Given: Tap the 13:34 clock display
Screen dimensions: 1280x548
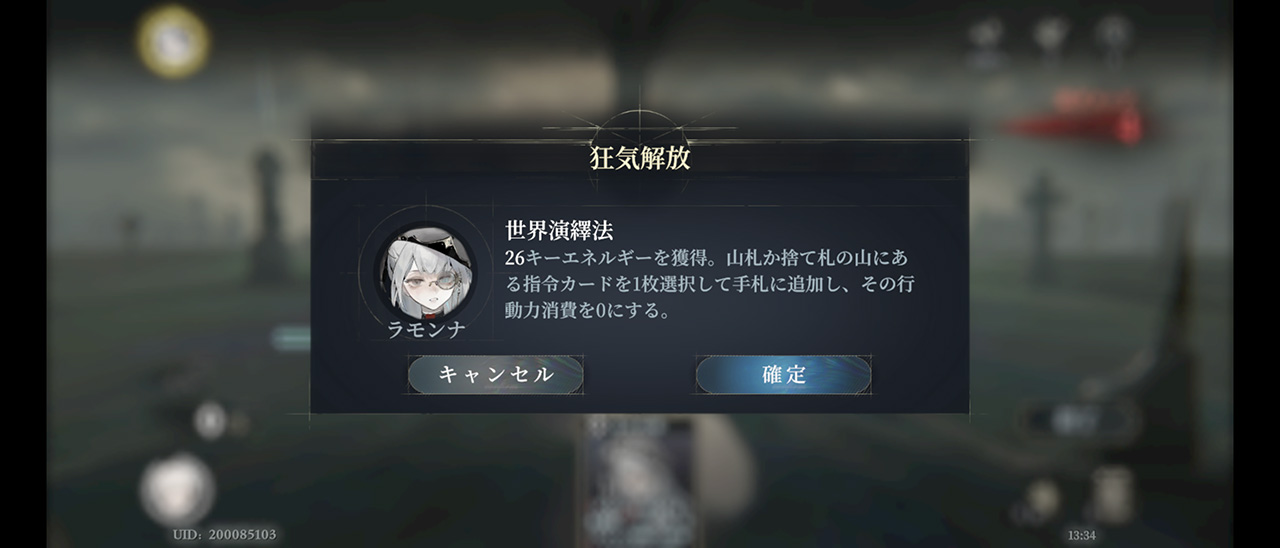Looking at the screenshot, I should click(x=1082, y=535).
